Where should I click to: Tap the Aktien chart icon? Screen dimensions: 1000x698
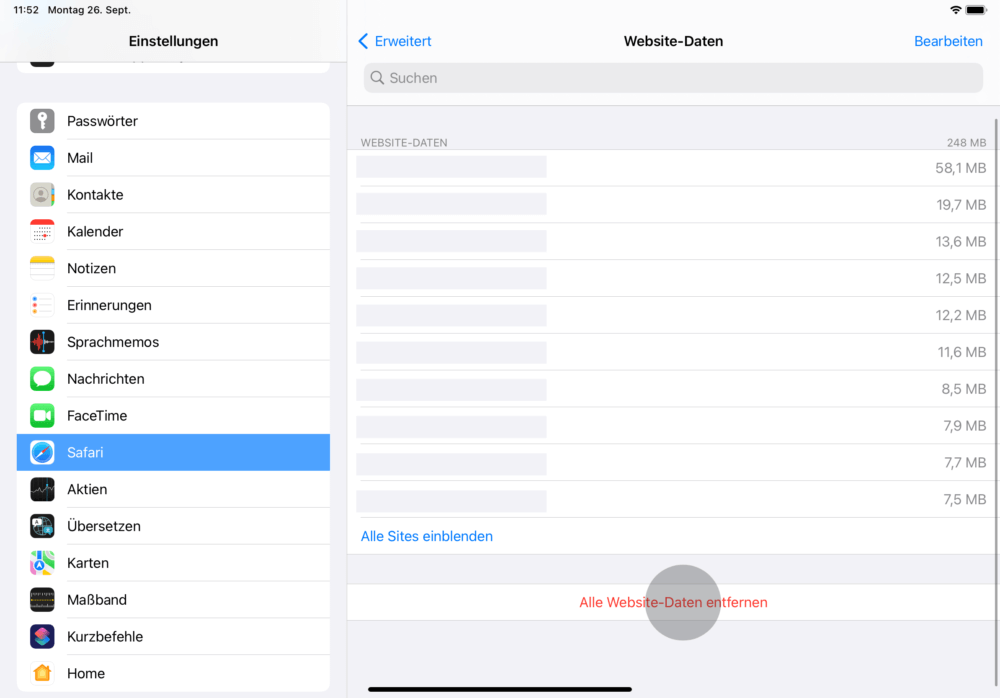[42, 489]
